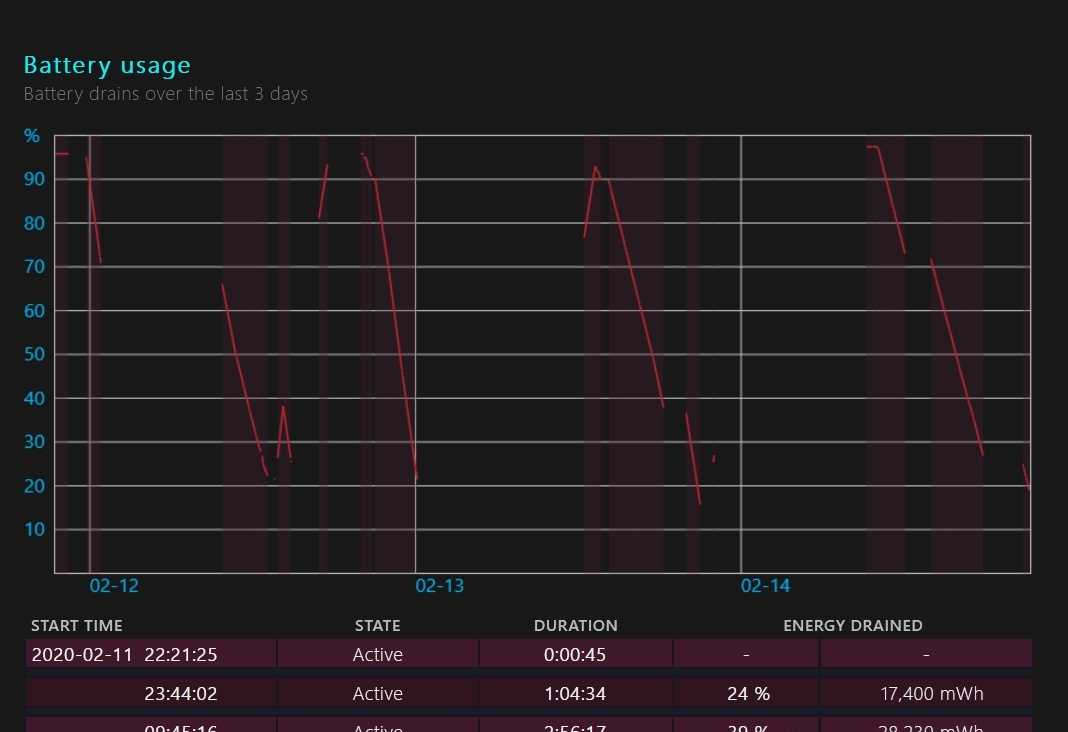Click the STATE column header
The height and width of the screenshot is (732, 1068).
coord(377,626)
